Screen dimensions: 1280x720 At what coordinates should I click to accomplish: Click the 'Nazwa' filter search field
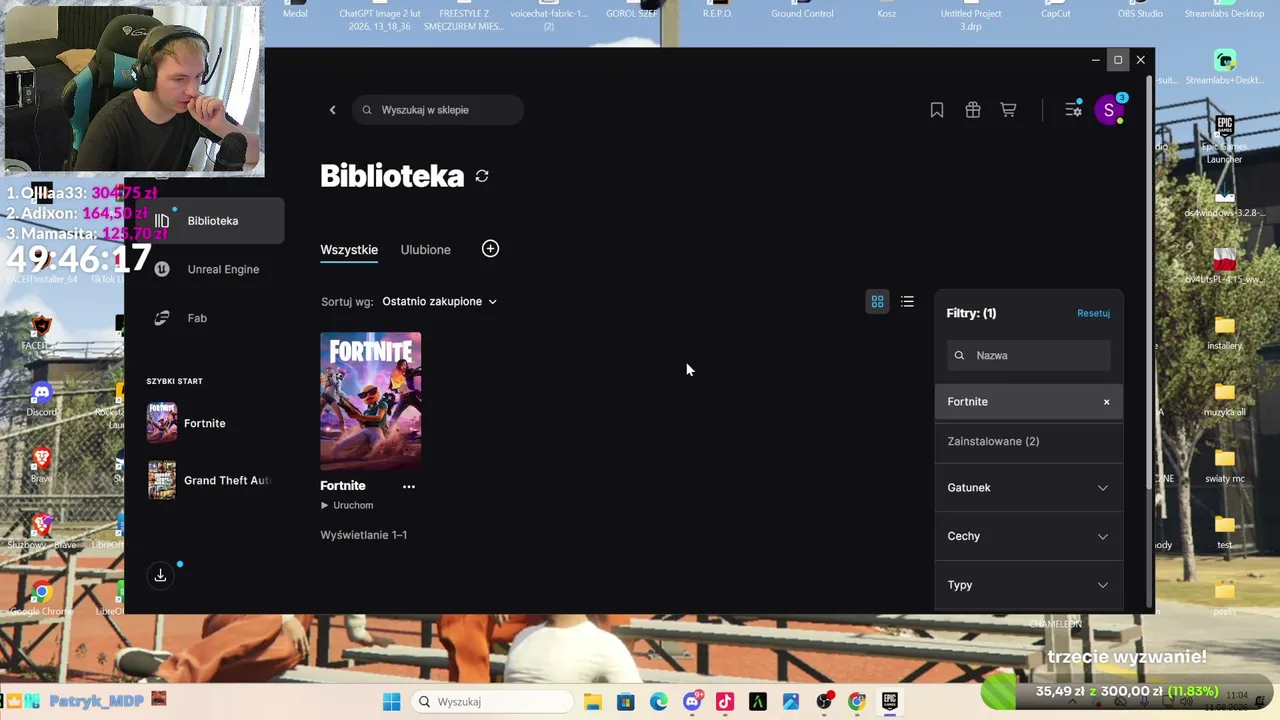point(1029,355)
